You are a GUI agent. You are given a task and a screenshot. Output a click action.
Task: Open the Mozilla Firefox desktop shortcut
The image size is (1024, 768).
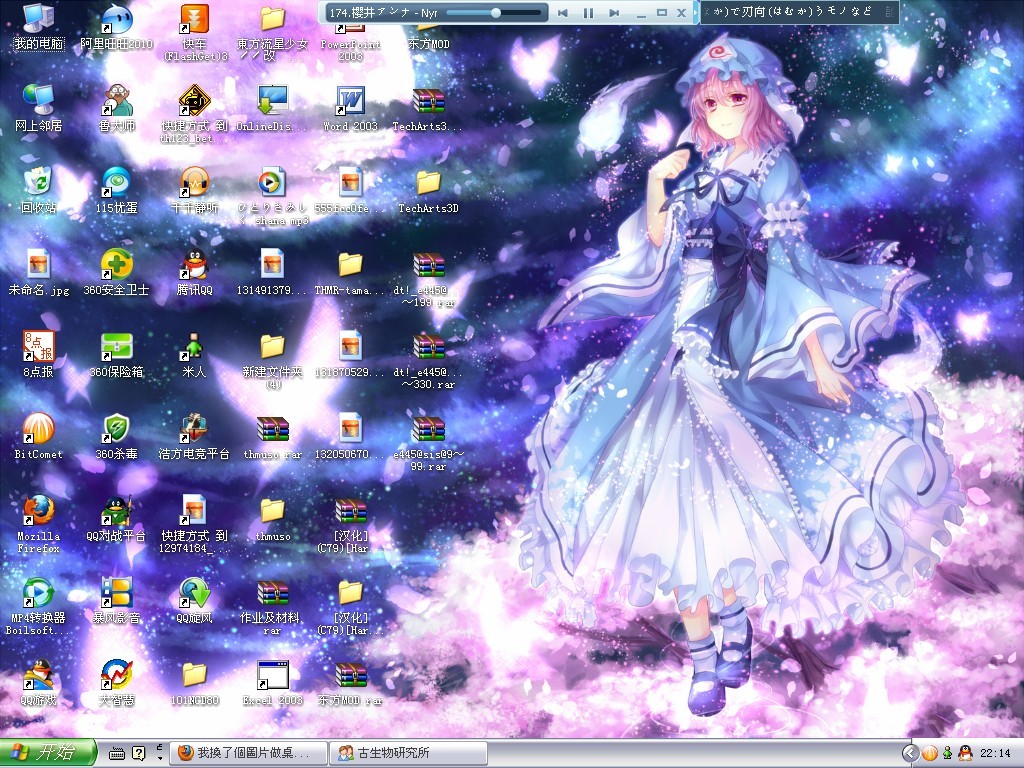38,511
